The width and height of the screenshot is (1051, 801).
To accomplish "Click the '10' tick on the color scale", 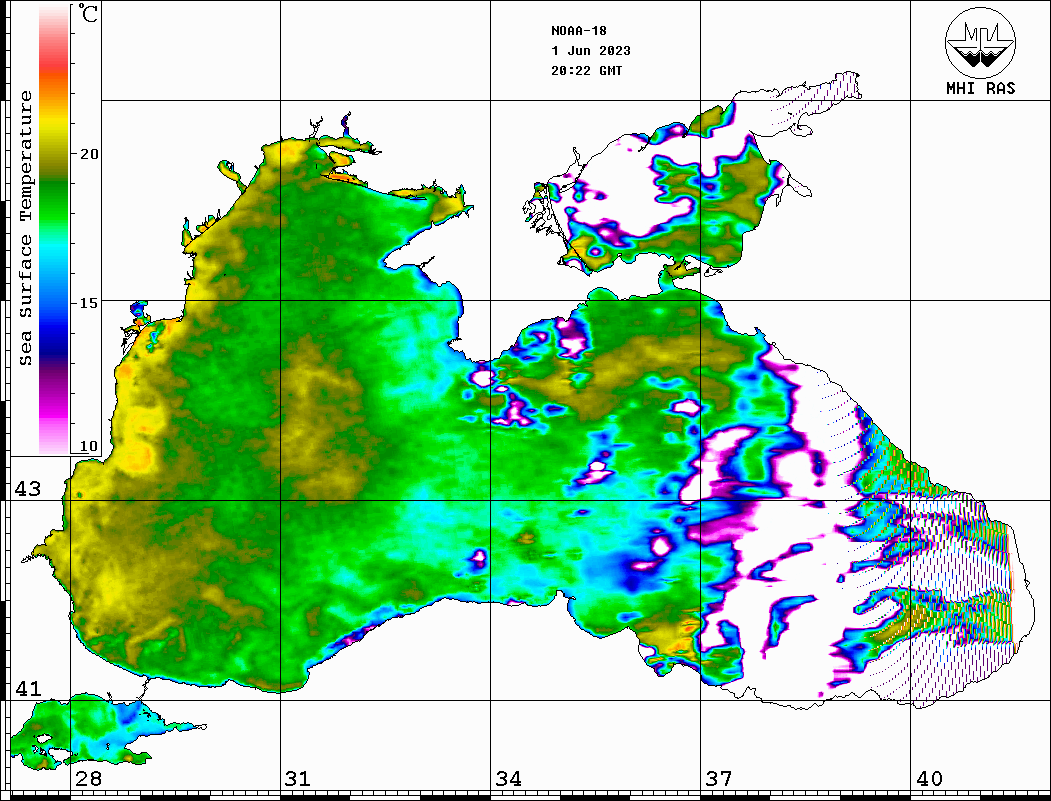I will [88, 446].
